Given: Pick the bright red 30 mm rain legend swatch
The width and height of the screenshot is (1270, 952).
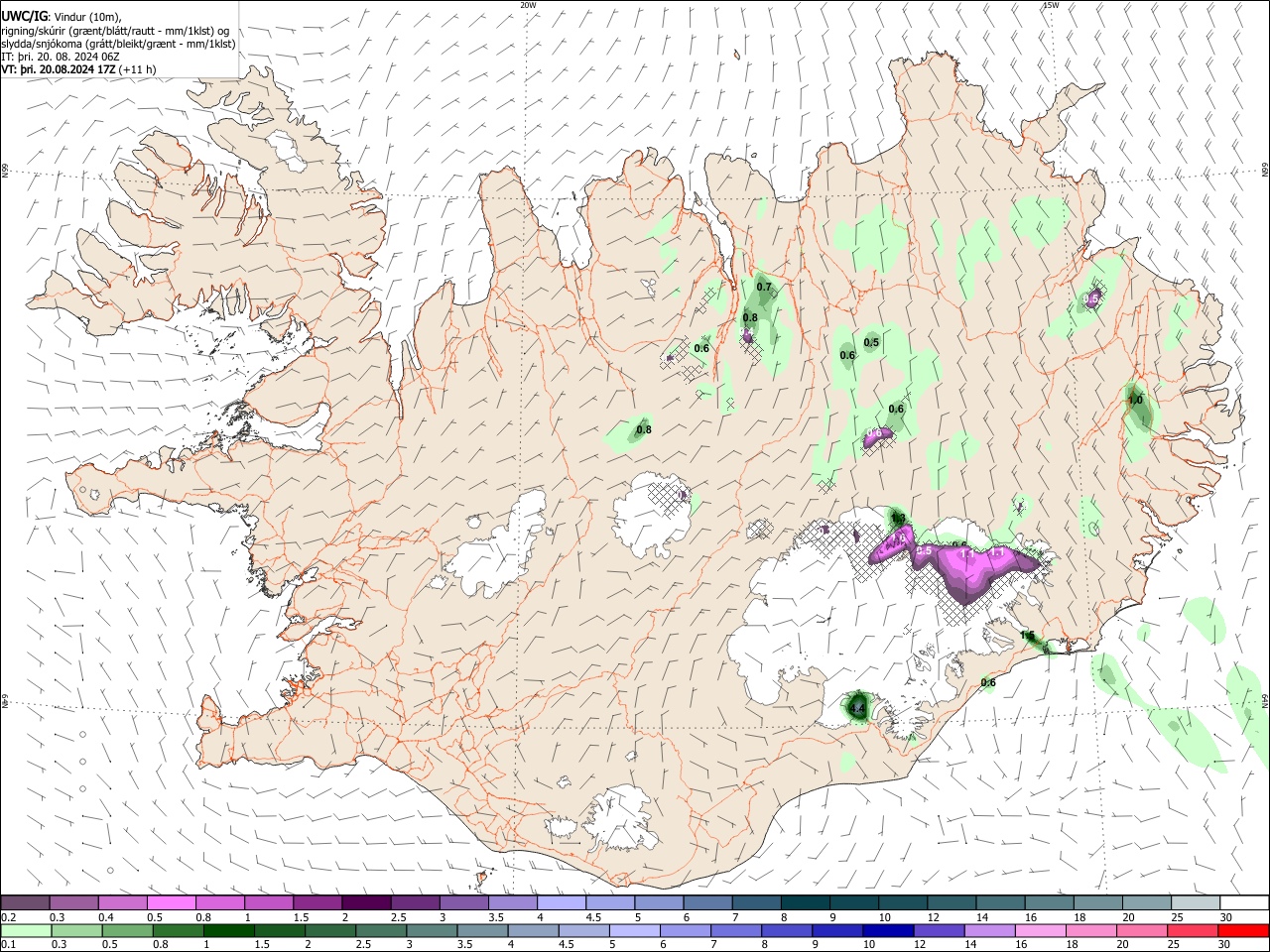Looking at the screenshot, I should 1244,930.
